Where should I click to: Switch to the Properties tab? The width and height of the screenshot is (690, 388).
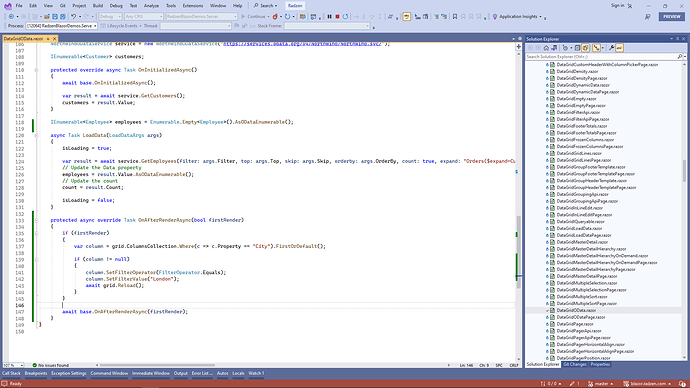pos(600,365)
